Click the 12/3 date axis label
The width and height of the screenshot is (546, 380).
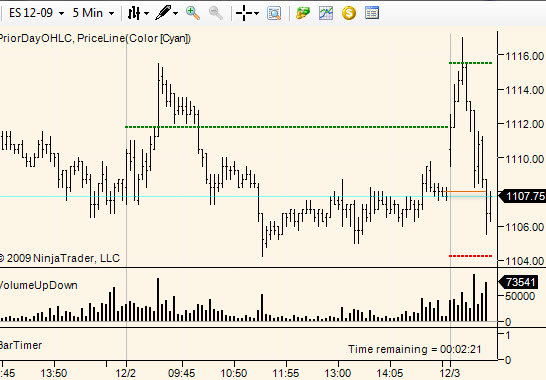(450, 373)
